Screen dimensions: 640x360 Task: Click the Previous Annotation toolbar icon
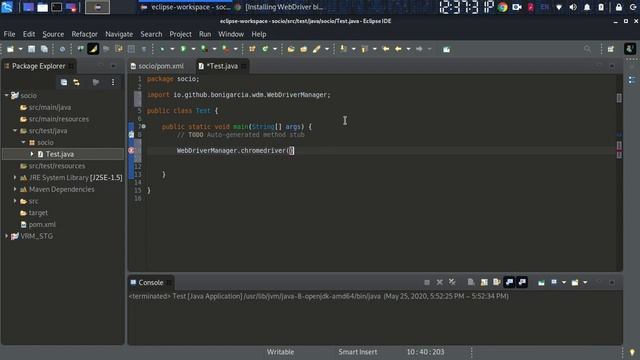[x=364, y=49]
